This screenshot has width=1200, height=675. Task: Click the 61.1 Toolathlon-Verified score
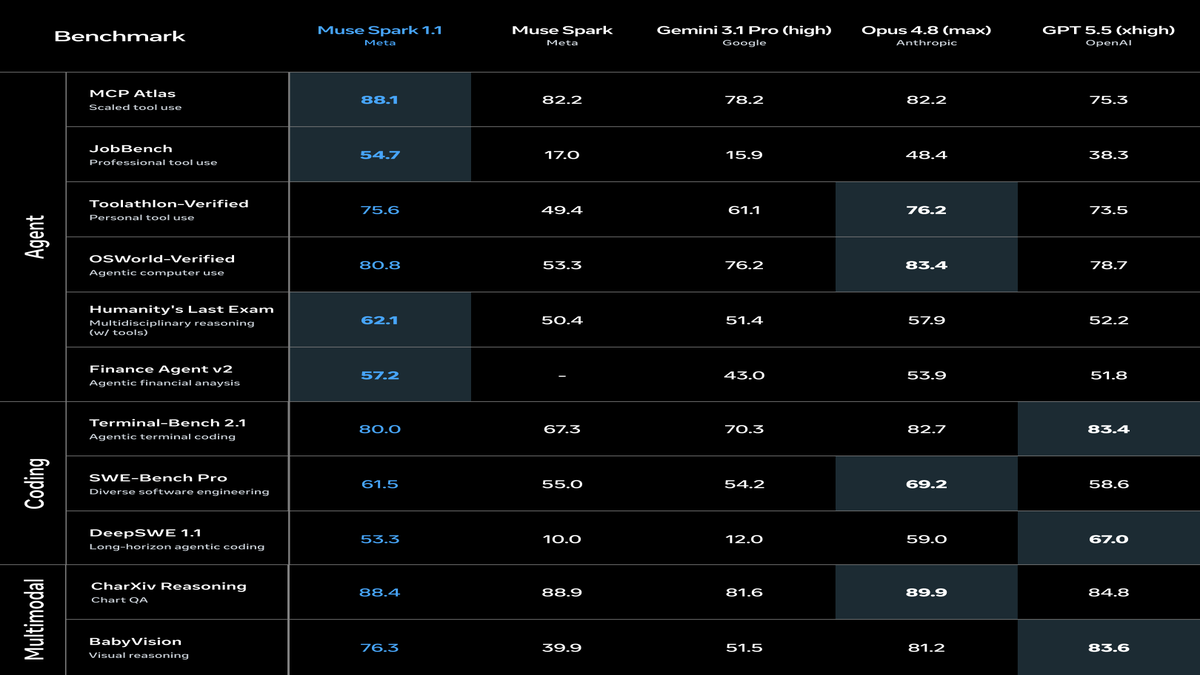[744, 210]
